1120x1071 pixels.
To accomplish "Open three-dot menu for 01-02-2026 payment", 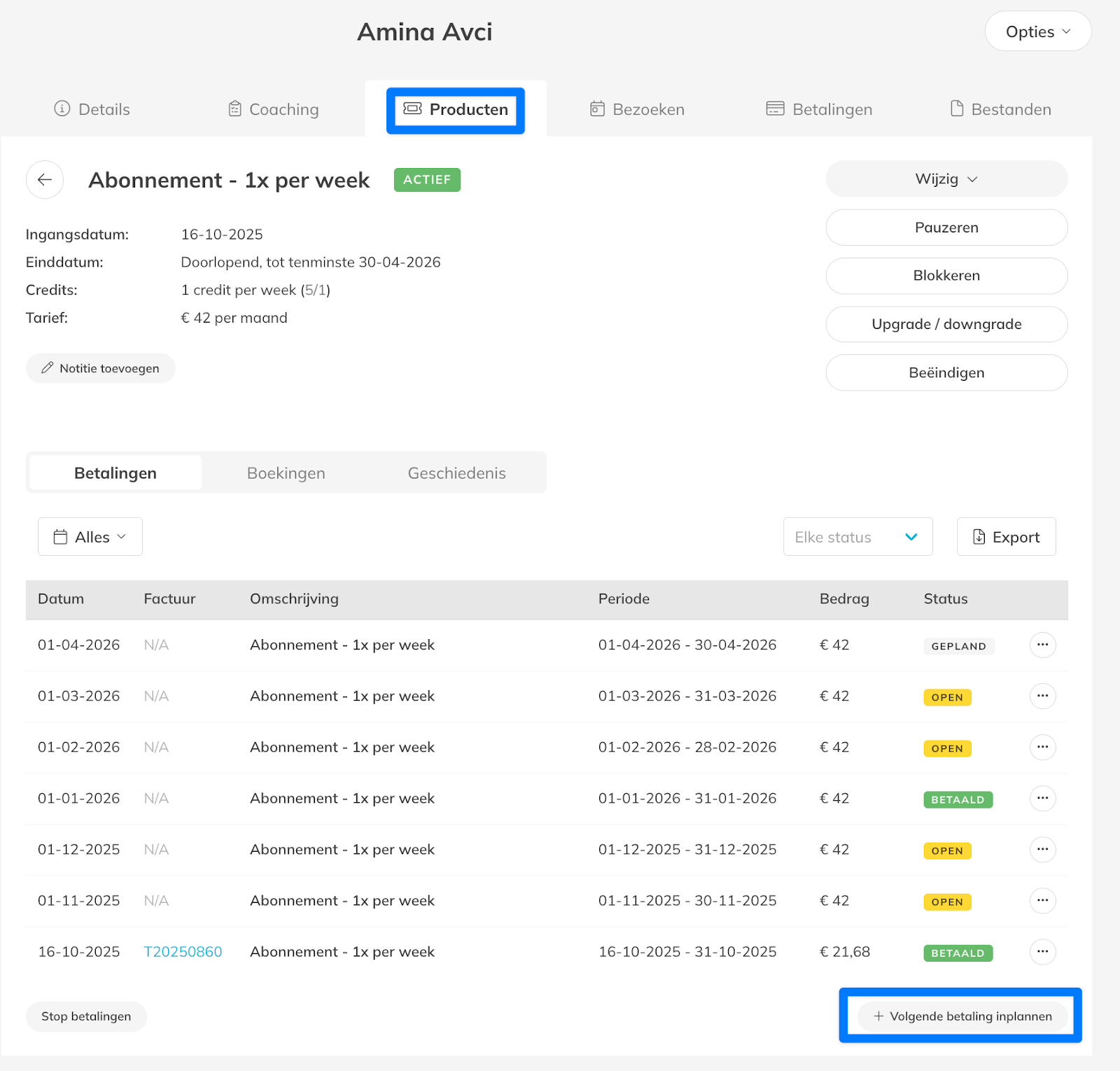I will (1042, 747).
